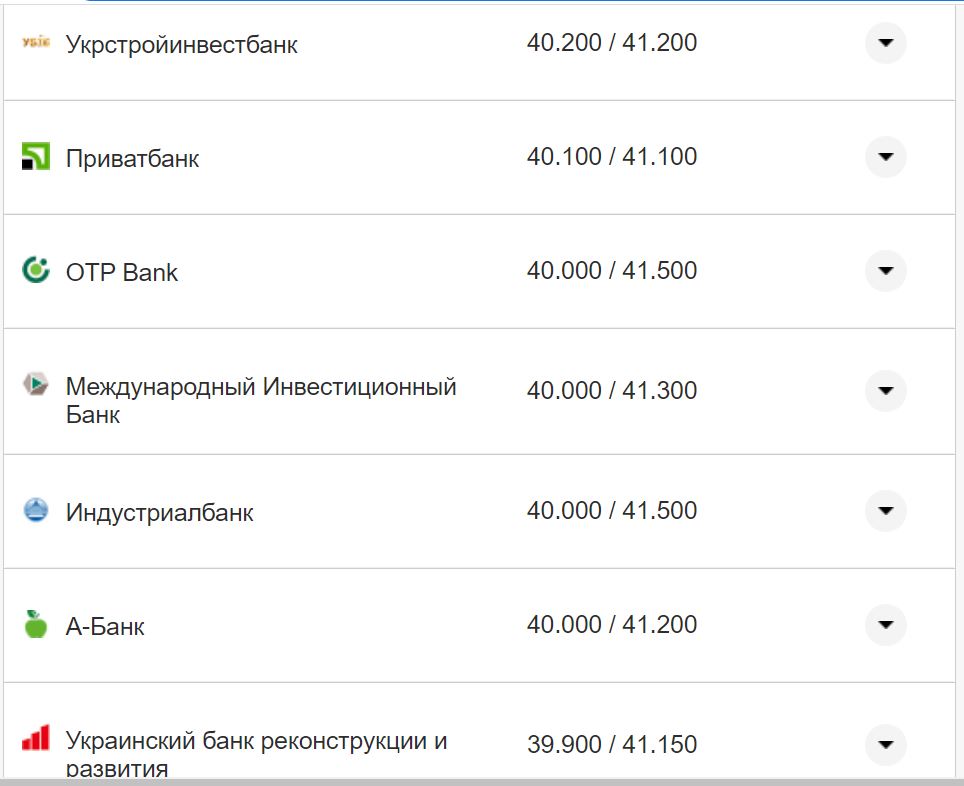Expand Украинский банк реконструкции и развития details
Screen dimensions: 964x786
[x=885, y=744]
